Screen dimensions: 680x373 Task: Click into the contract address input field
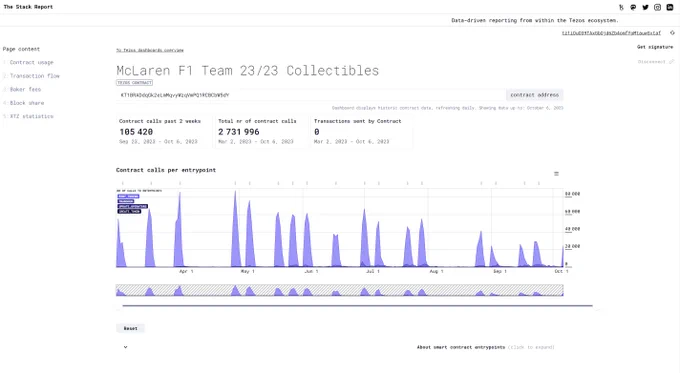(x=311, y=95)
